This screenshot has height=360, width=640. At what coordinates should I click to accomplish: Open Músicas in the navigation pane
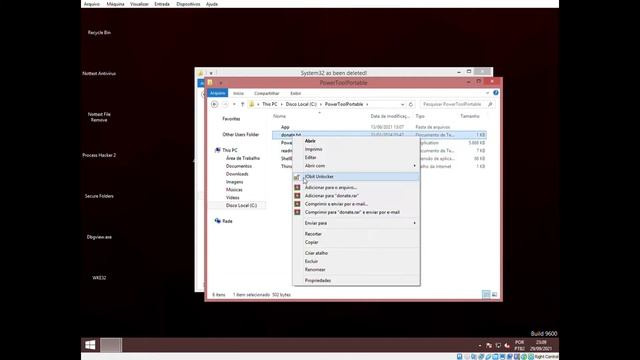click(x=234, y=189)
